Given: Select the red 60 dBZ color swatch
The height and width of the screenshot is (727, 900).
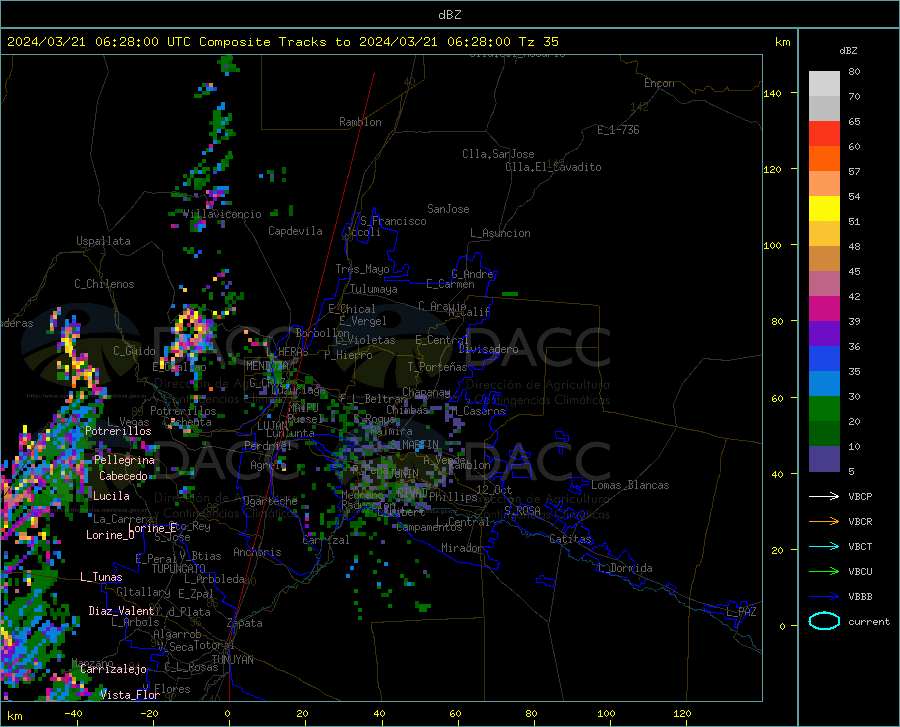Looking at the screenshot, I should tap(824, 134).
